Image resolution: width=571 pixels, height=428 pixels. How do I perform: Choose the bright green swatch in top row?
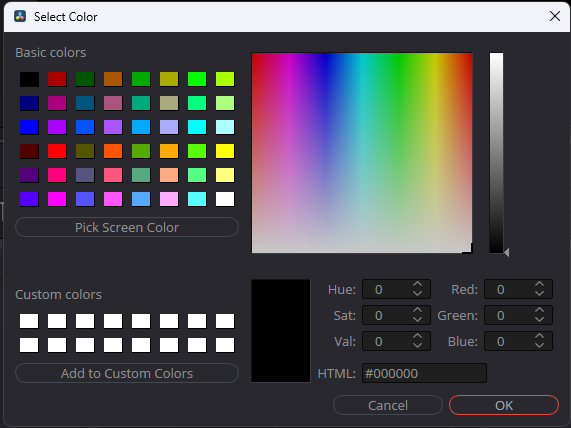coord(197,79)
